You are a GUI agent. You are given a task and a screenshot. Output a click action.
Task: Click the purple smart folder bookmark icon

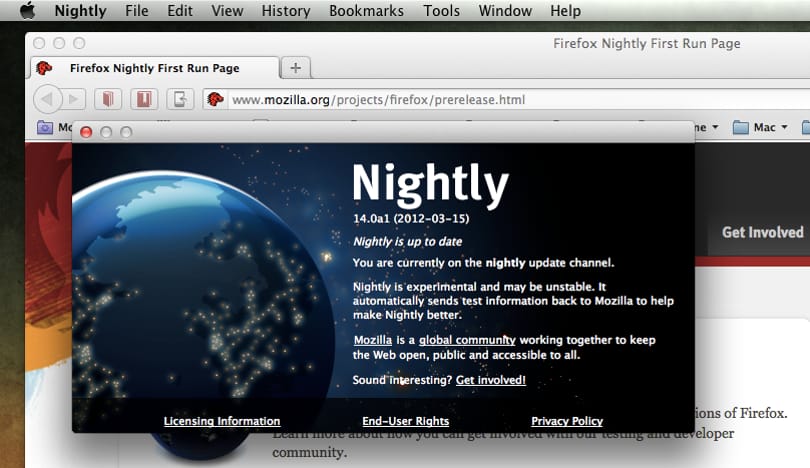[45, 127]
